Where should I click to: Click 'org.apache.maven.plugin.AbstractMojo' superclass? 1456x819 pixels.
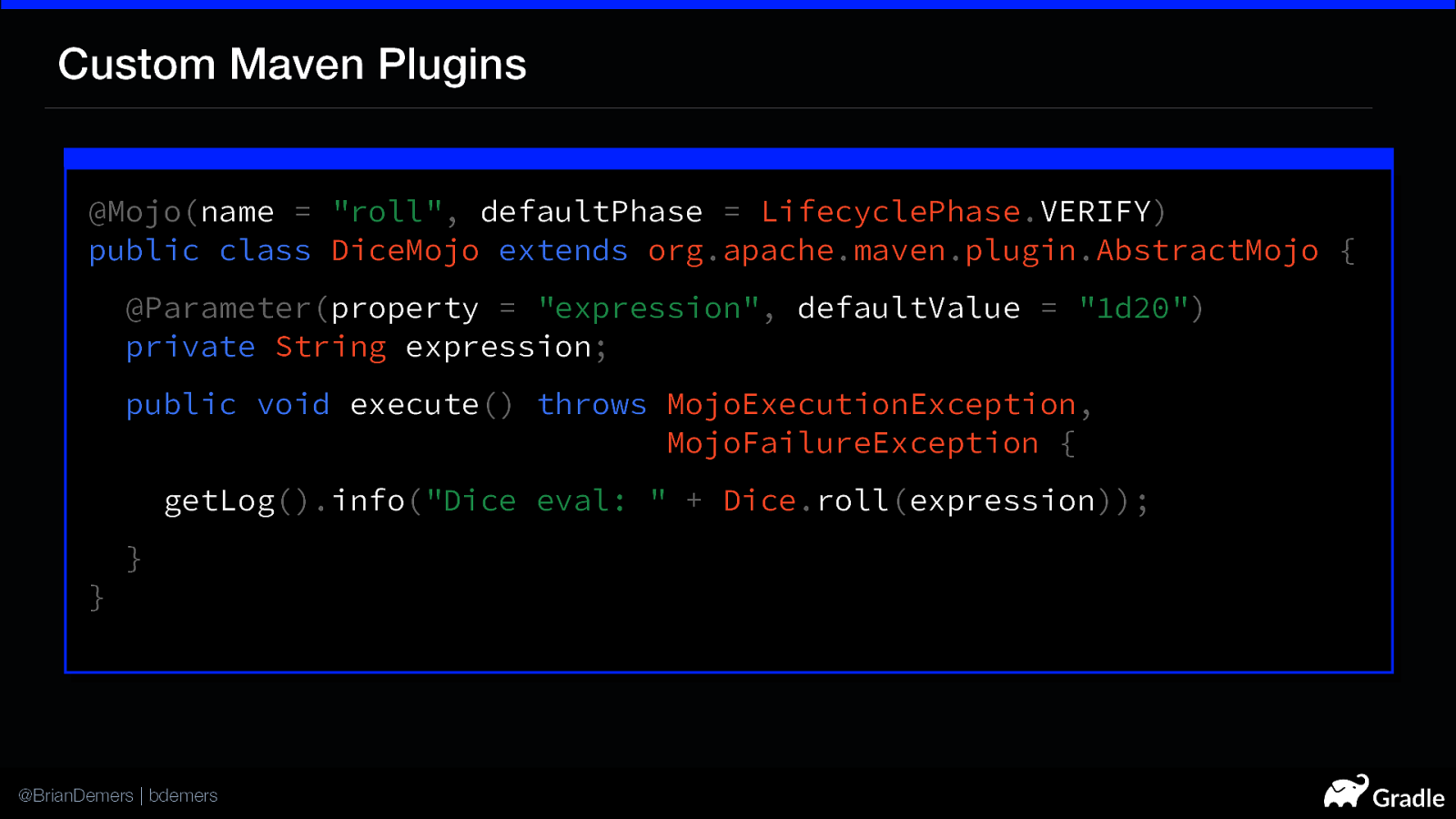click(983, 251)
